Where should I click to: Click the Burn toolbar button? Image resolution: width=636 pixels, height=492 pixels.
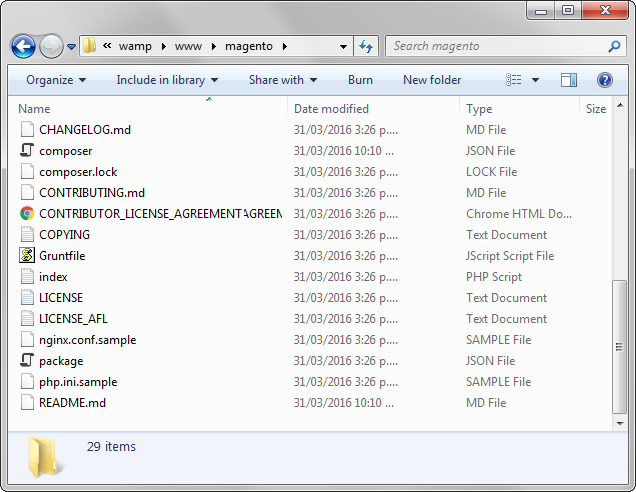click(360, 80)
